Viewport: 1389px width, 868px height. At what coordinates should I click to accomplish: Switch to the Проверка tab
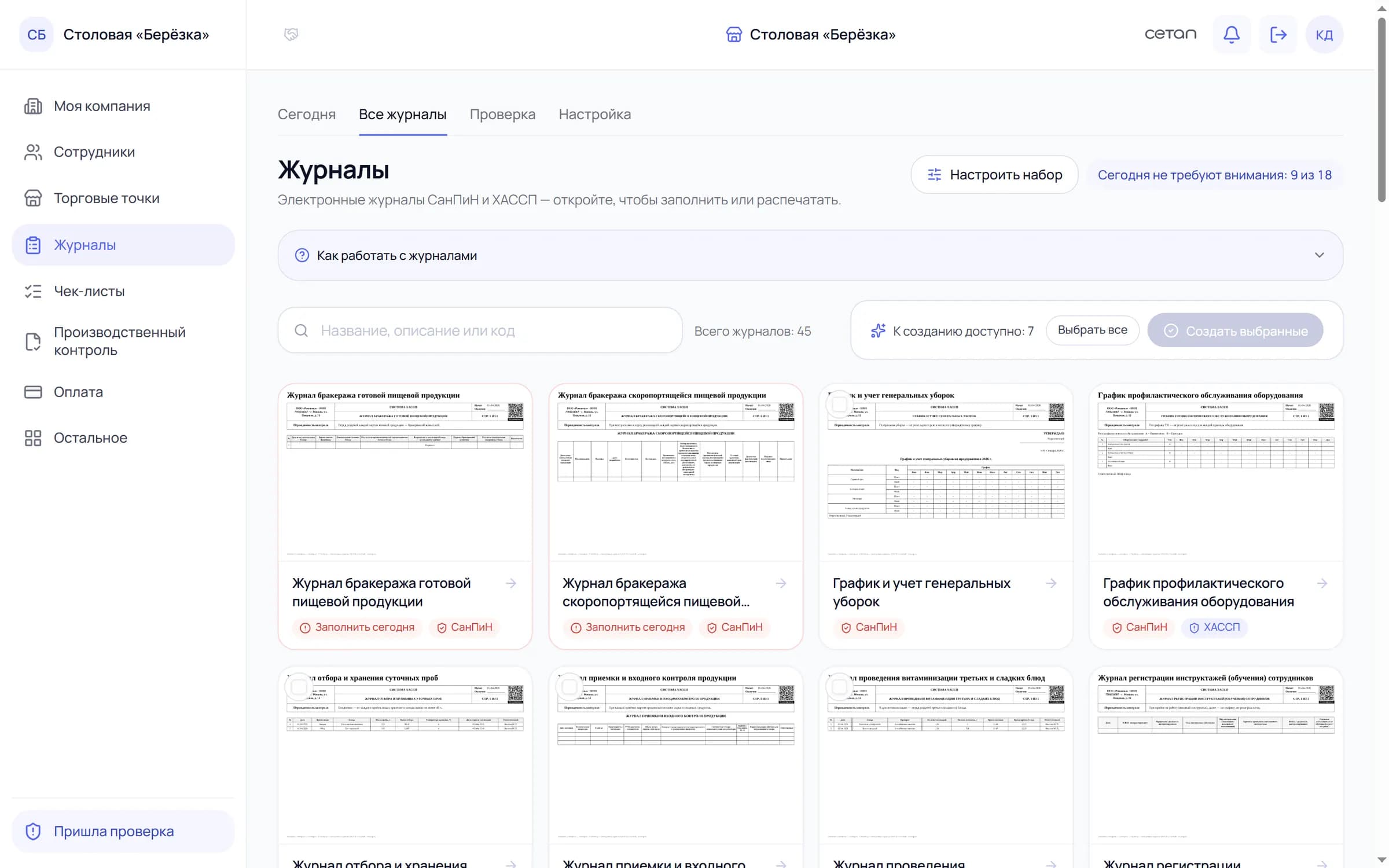pyautogui.click(x=502, y=114)
